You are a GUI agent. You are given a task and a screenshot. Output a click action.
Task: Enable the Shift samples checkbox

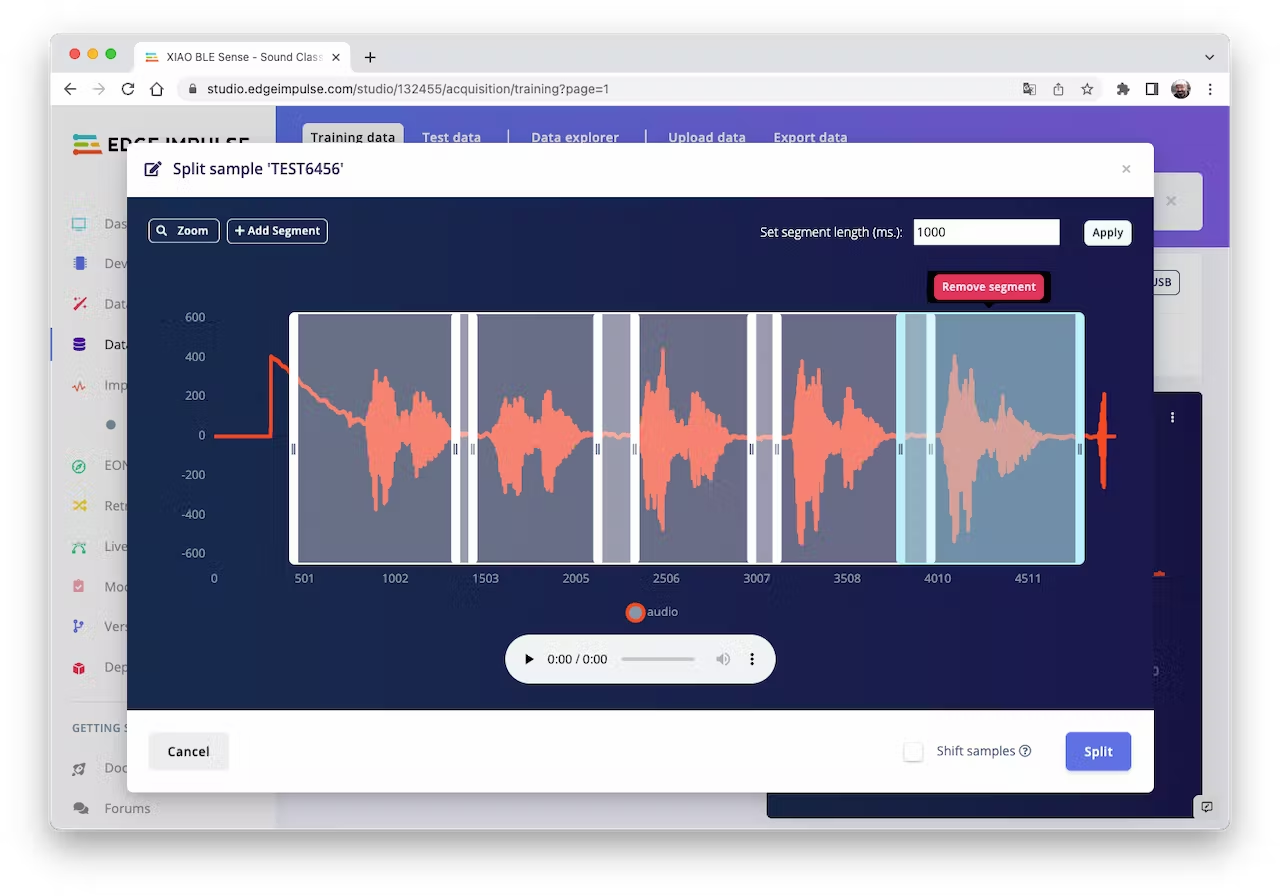pos(913,752)
